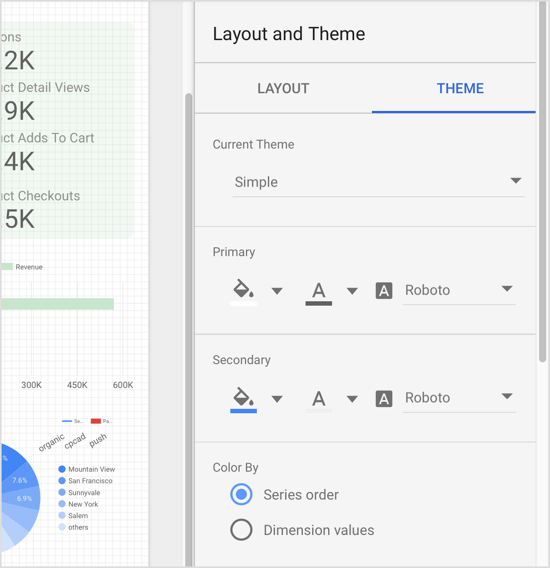Click the white Primary fill color swatch bar

point(243,304)
